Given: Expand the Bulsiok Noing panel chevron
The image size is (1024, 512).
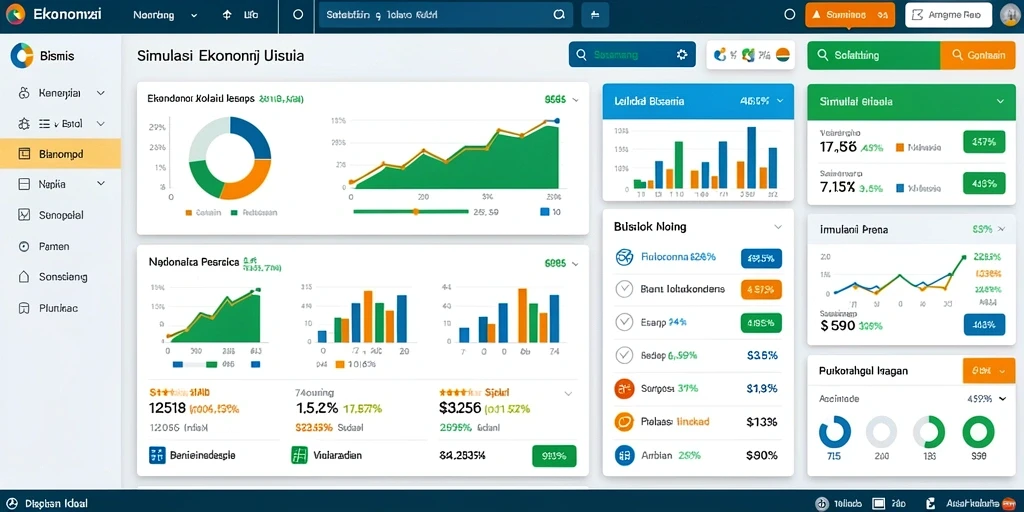Looking at the screenshot, I should pyautogui.click(x=778, y=227).
